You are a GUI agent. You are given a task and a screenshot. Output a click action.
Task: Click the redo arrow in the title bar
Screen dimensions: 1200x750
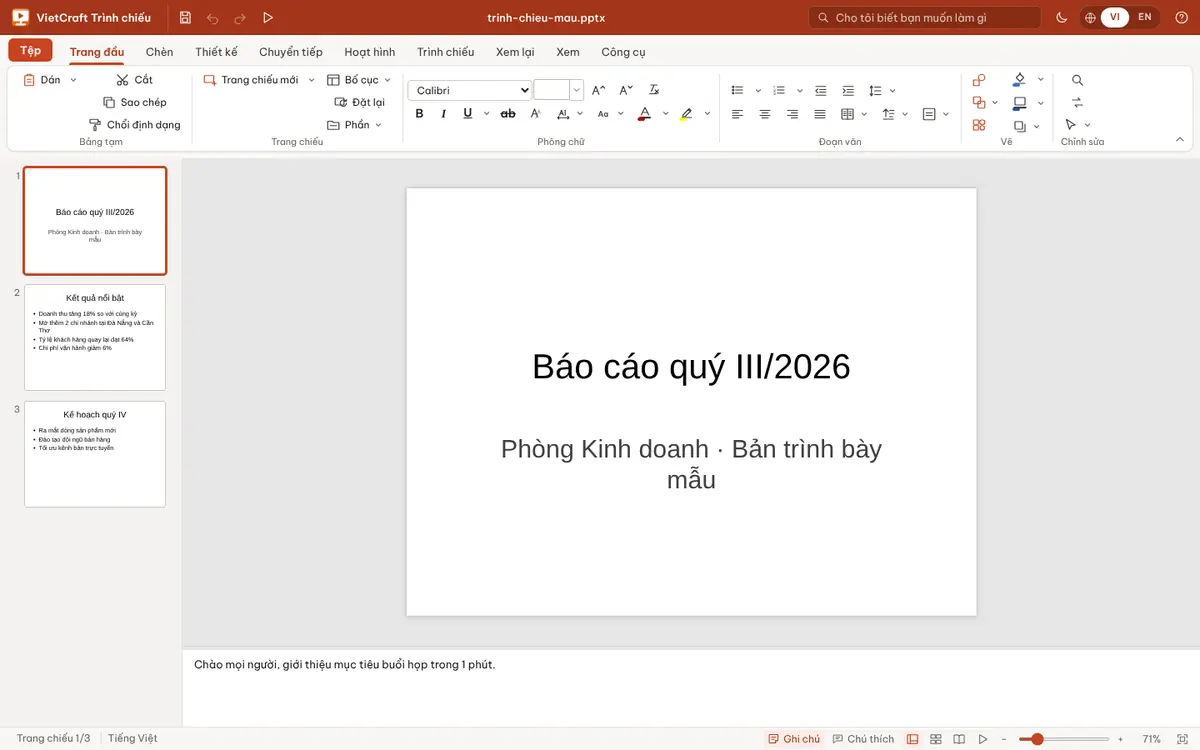239,18
